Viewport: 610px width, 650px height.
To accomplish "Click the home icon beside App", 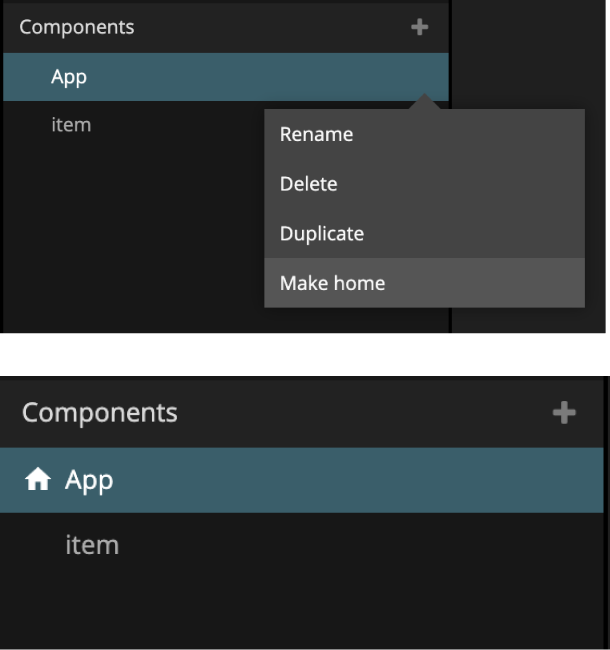I will coord(38,481).
